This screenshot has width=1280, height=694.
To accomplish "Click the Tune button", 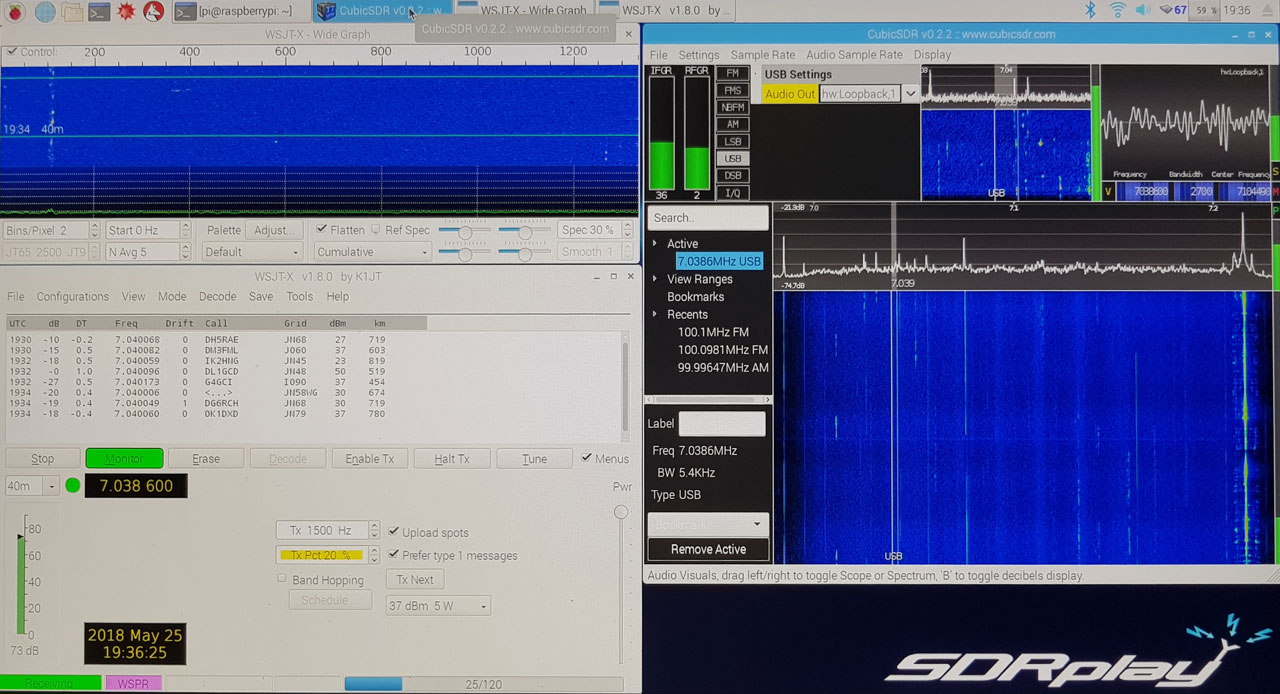I will pyautogui.click(x=534, y=459).
